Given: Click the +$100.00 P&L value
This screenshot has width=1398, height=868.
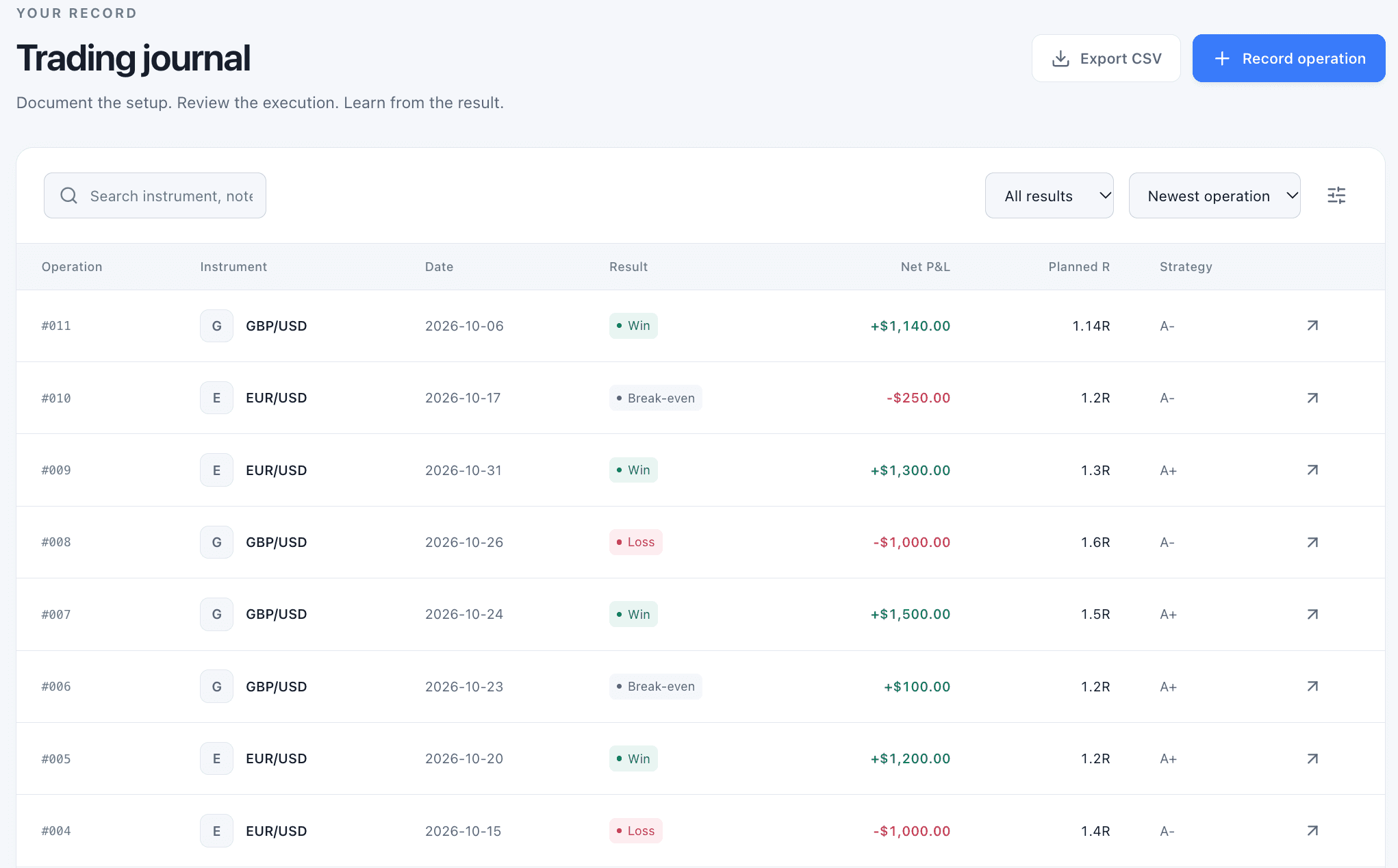Looking at the screenshot, I should click(917, 687).
